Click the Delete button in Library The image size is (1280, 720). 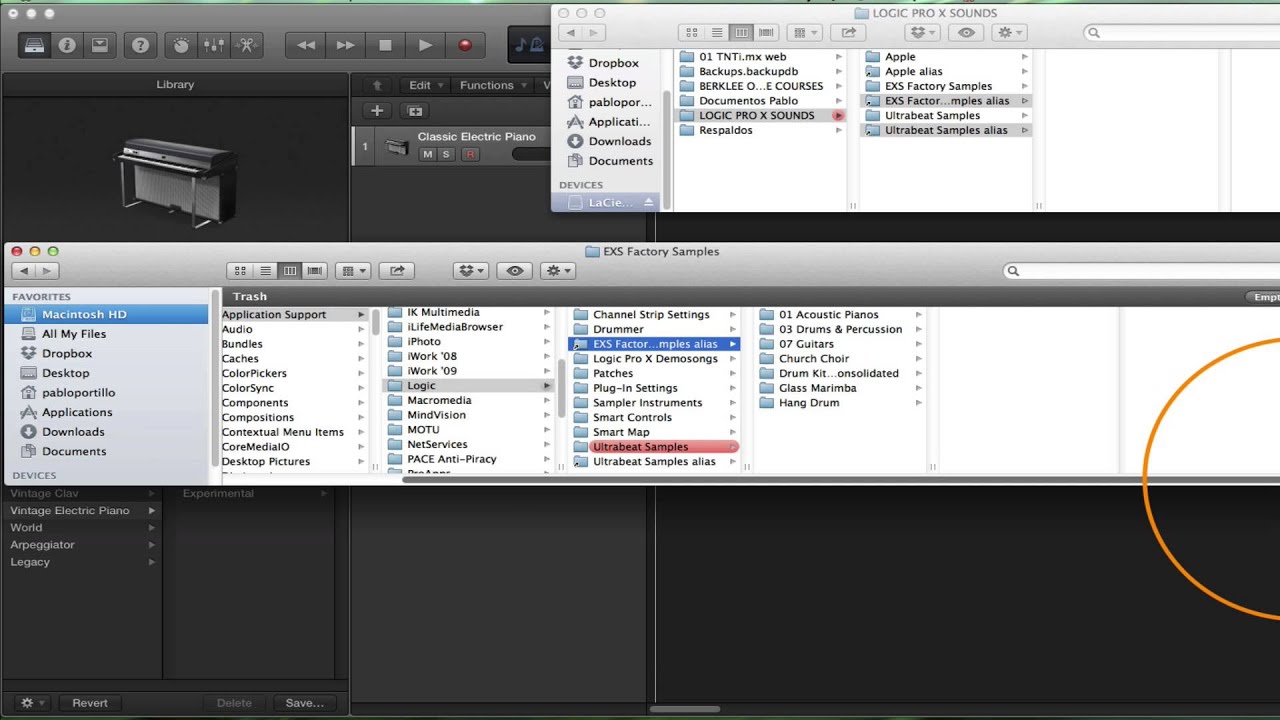234,703
